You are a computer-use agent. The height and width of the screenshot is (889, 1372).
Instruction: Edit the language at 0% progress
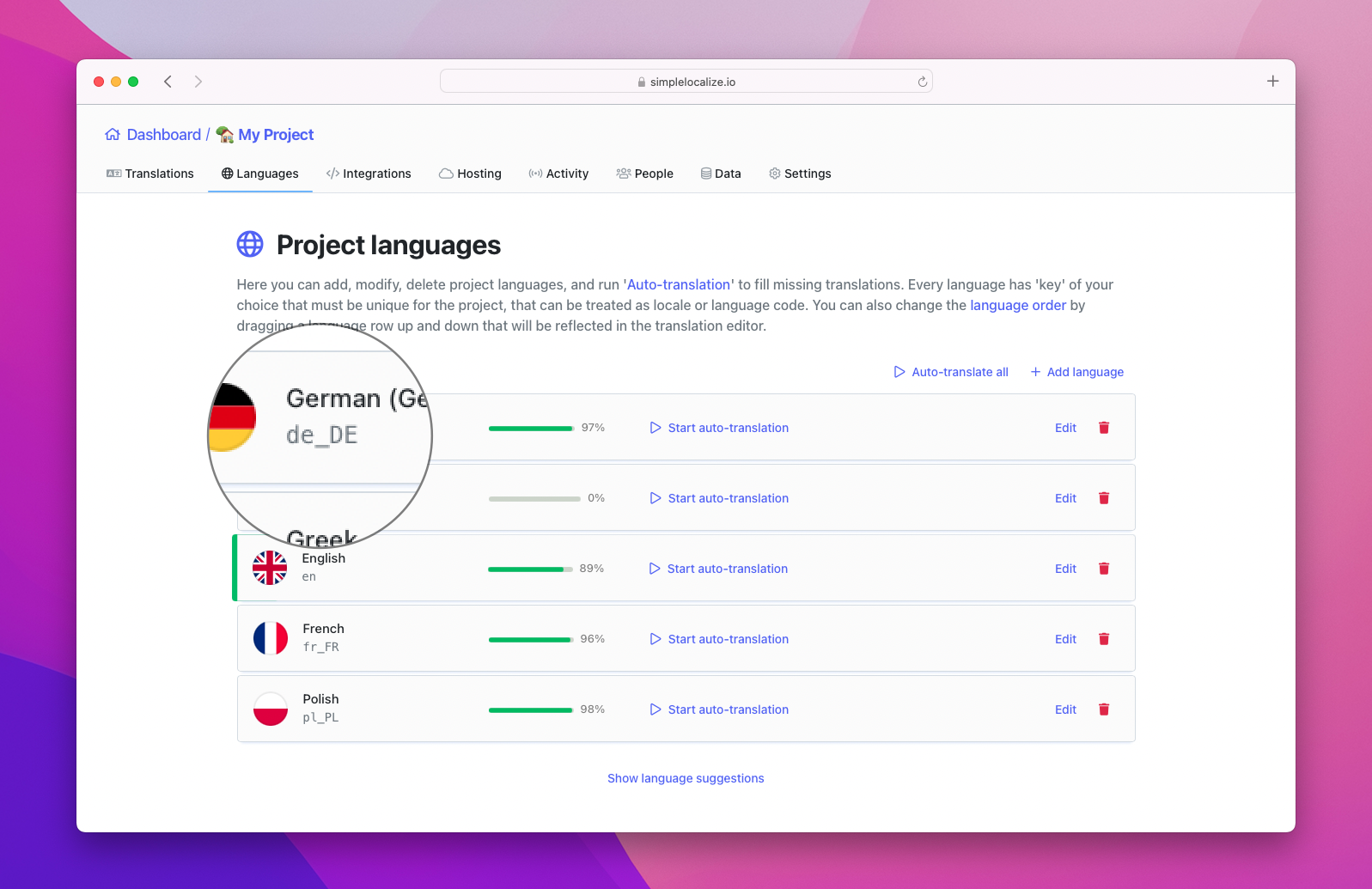(1065, 498)
